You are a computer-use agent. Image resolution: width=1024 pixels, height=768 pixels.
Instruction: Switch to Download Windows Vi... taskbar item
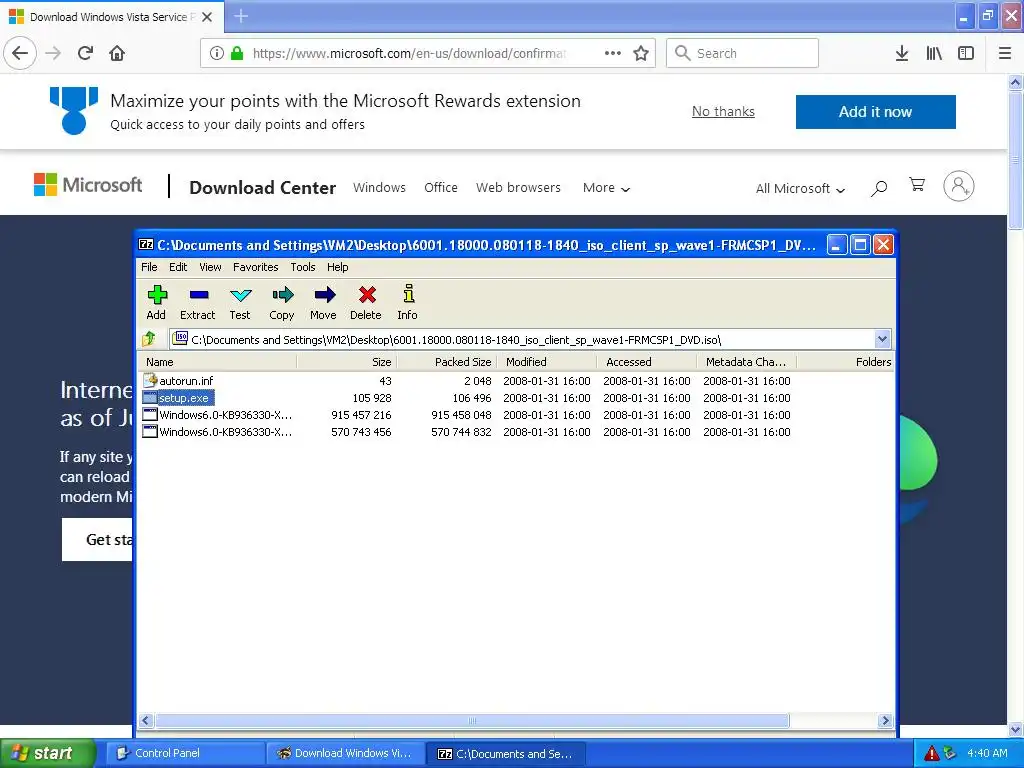[x=346, y=753]
